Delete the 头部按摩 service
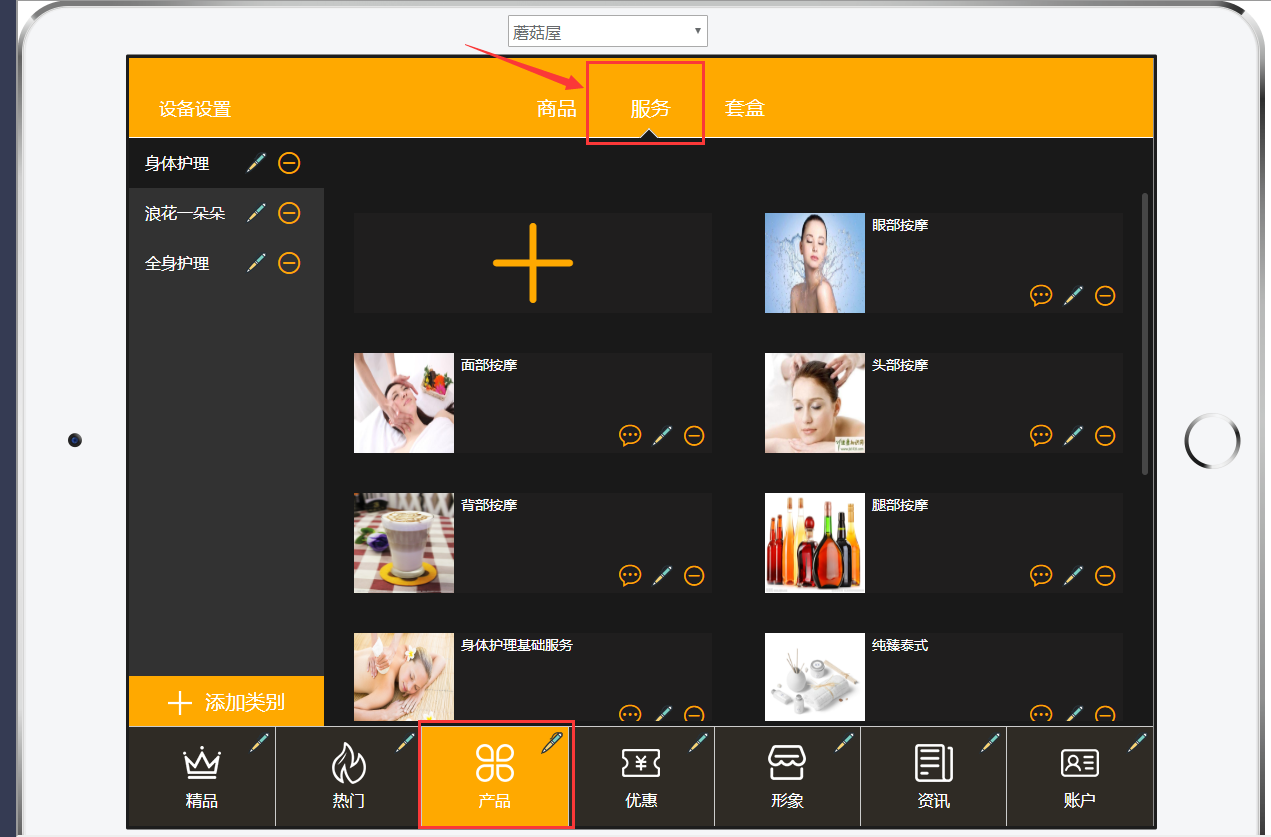Viewport: 1271px width, 837px height. click(1105, 435)
